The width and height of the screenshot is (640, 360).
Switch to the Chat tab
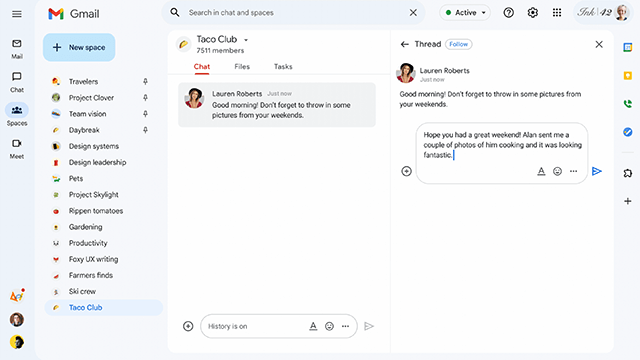[202, 67]
